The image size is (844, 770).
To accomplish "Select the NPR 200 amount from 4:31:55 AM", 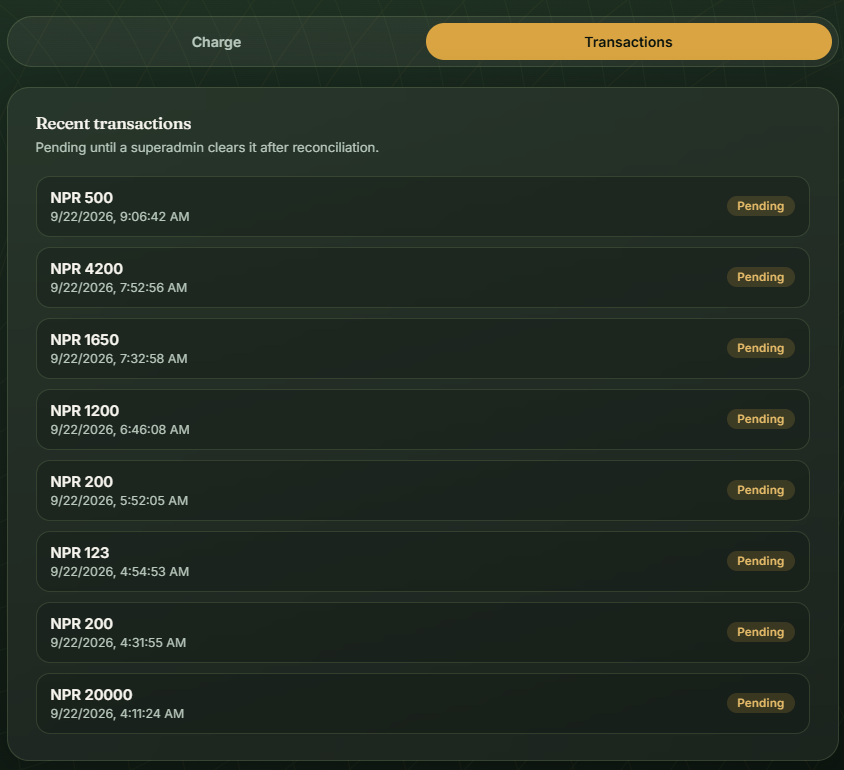I will point(82,624).
